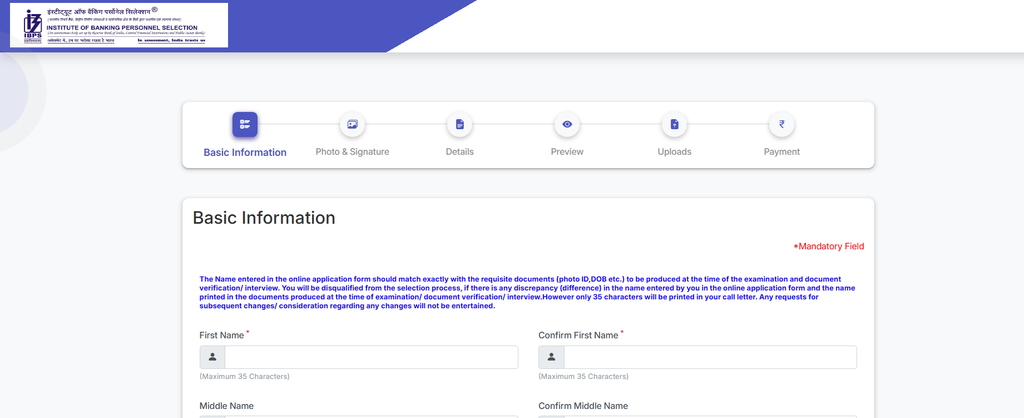Click the Photo & Signature step label
This screenshot has width=1024, height=418.
pyautogui.click(x=352, y=152)
